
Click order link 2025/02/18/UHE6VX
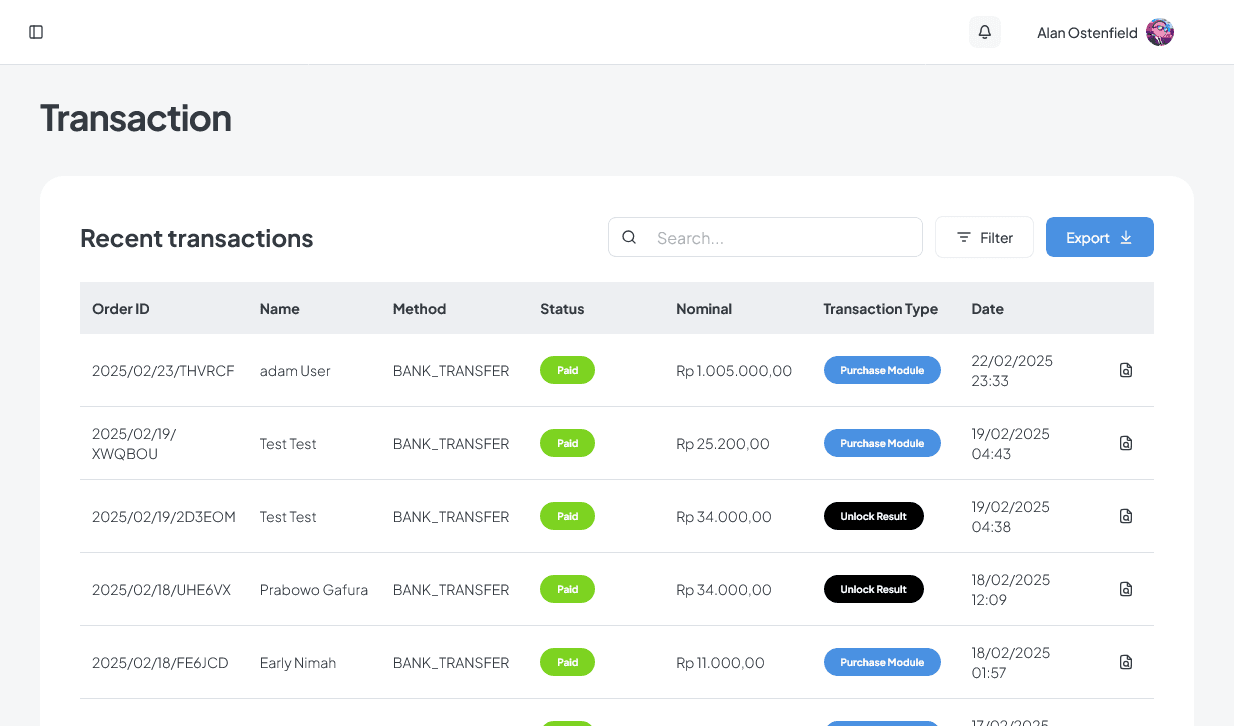pos(161,589)
